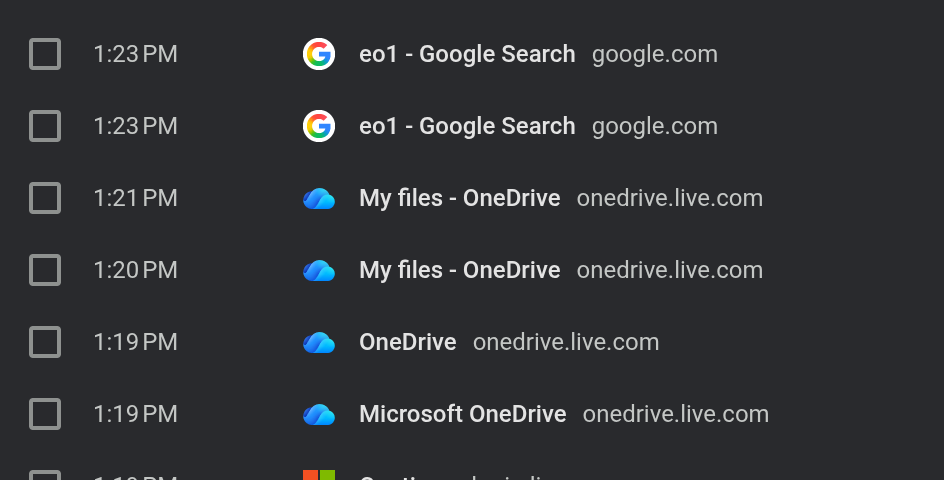Tick the checkbox for the upper 1:23 PM entry
944x480 pixels.
tap(45, 54)
